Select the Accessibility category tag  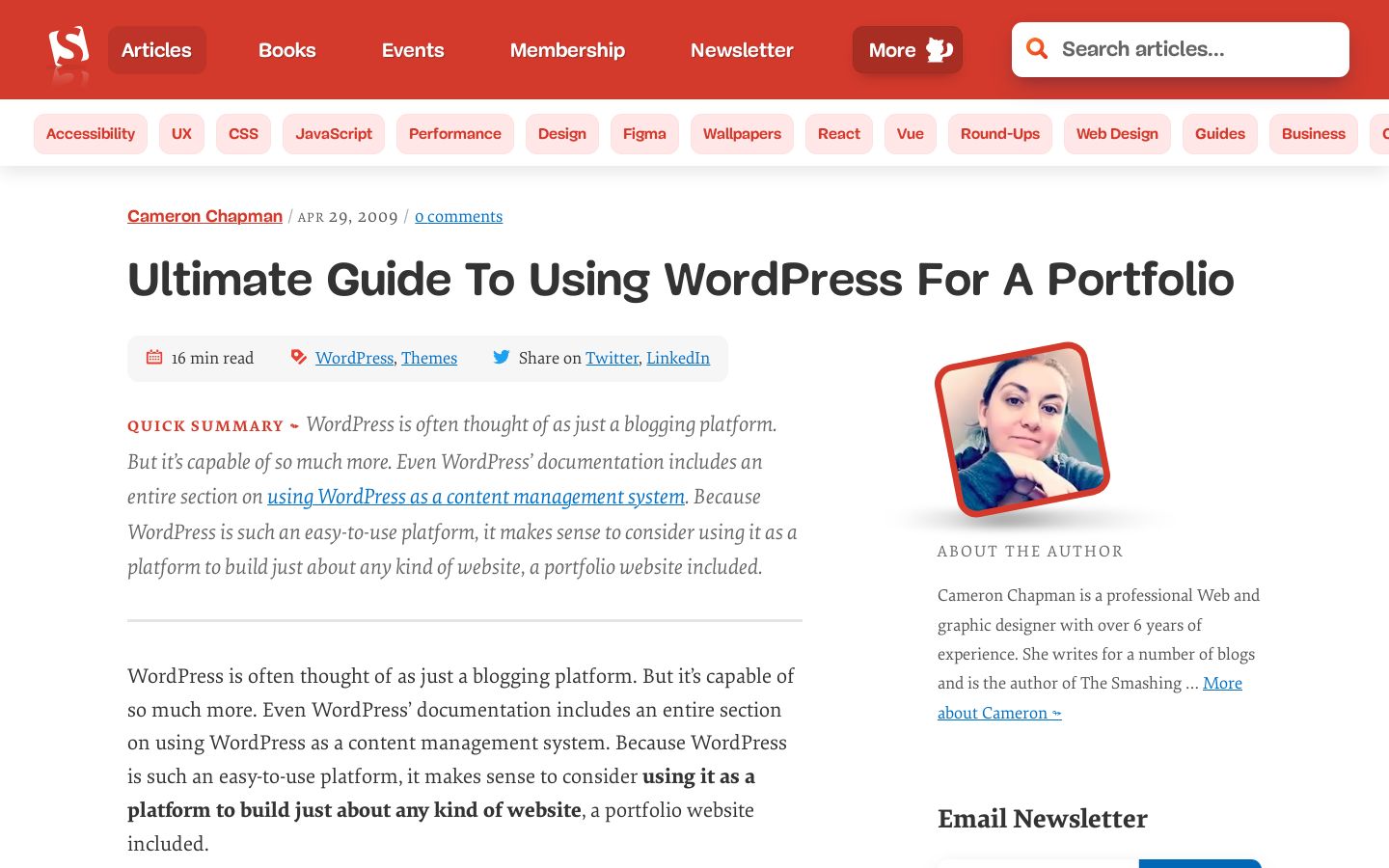(x=91, y=134)
